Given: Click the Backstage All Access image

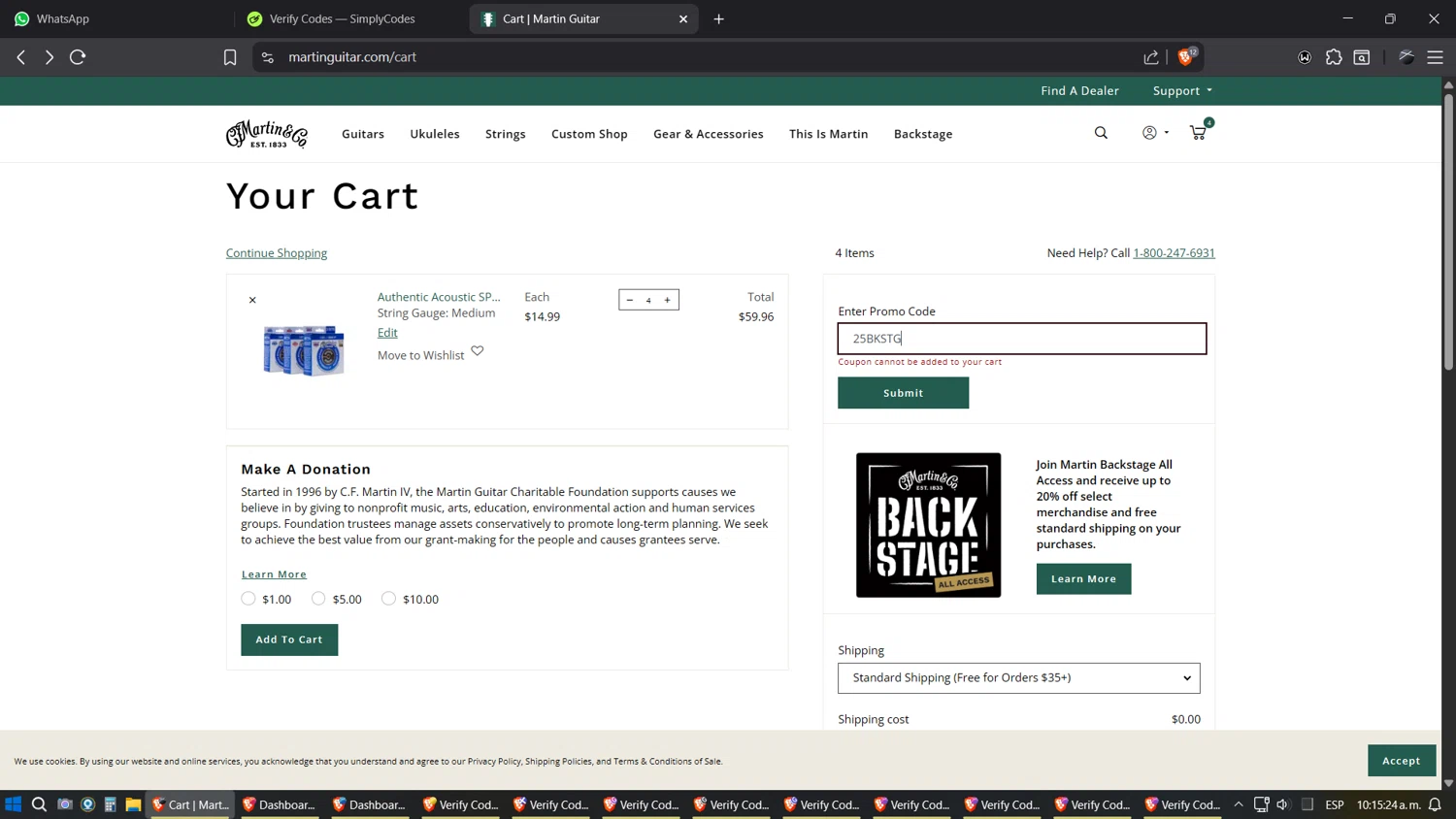Looking at the screenshot, I should [928, 525].
